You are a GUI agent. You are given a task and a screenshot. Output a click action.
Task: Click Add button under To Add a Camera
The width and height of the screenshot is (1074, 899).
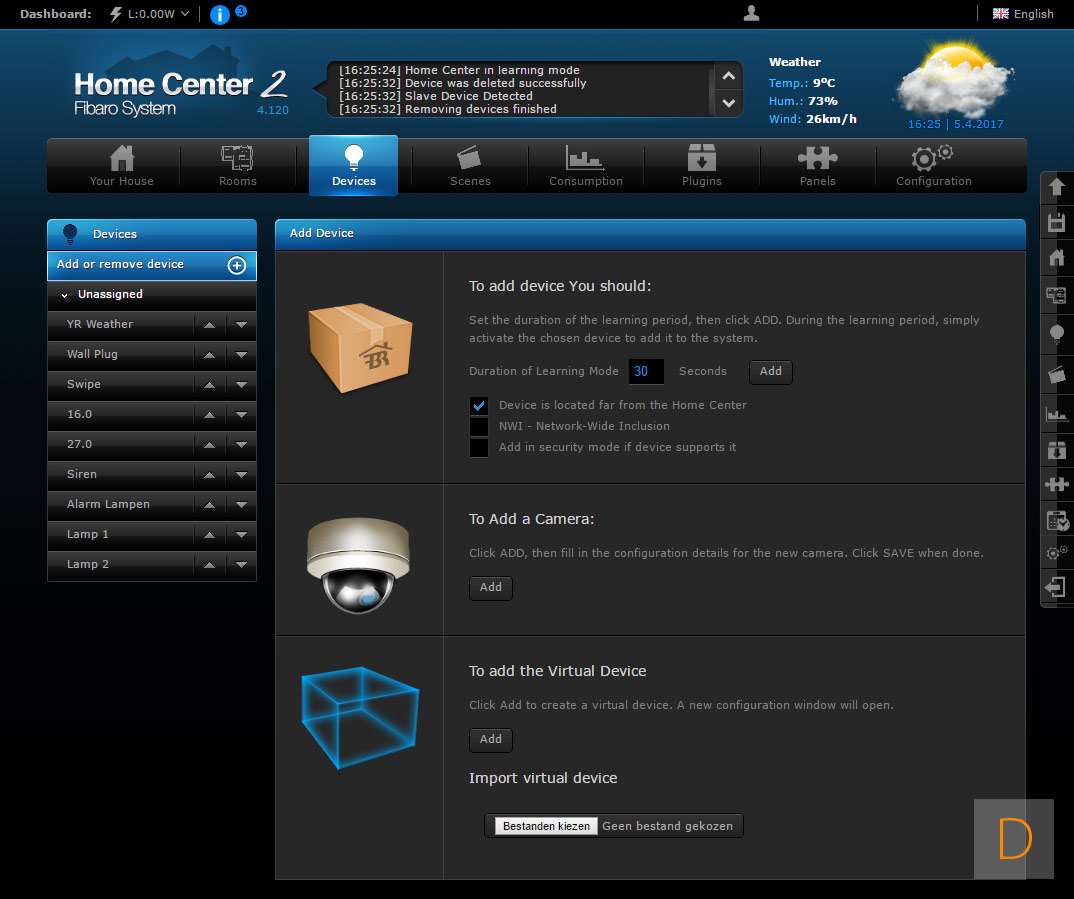(x=490, y=587)
